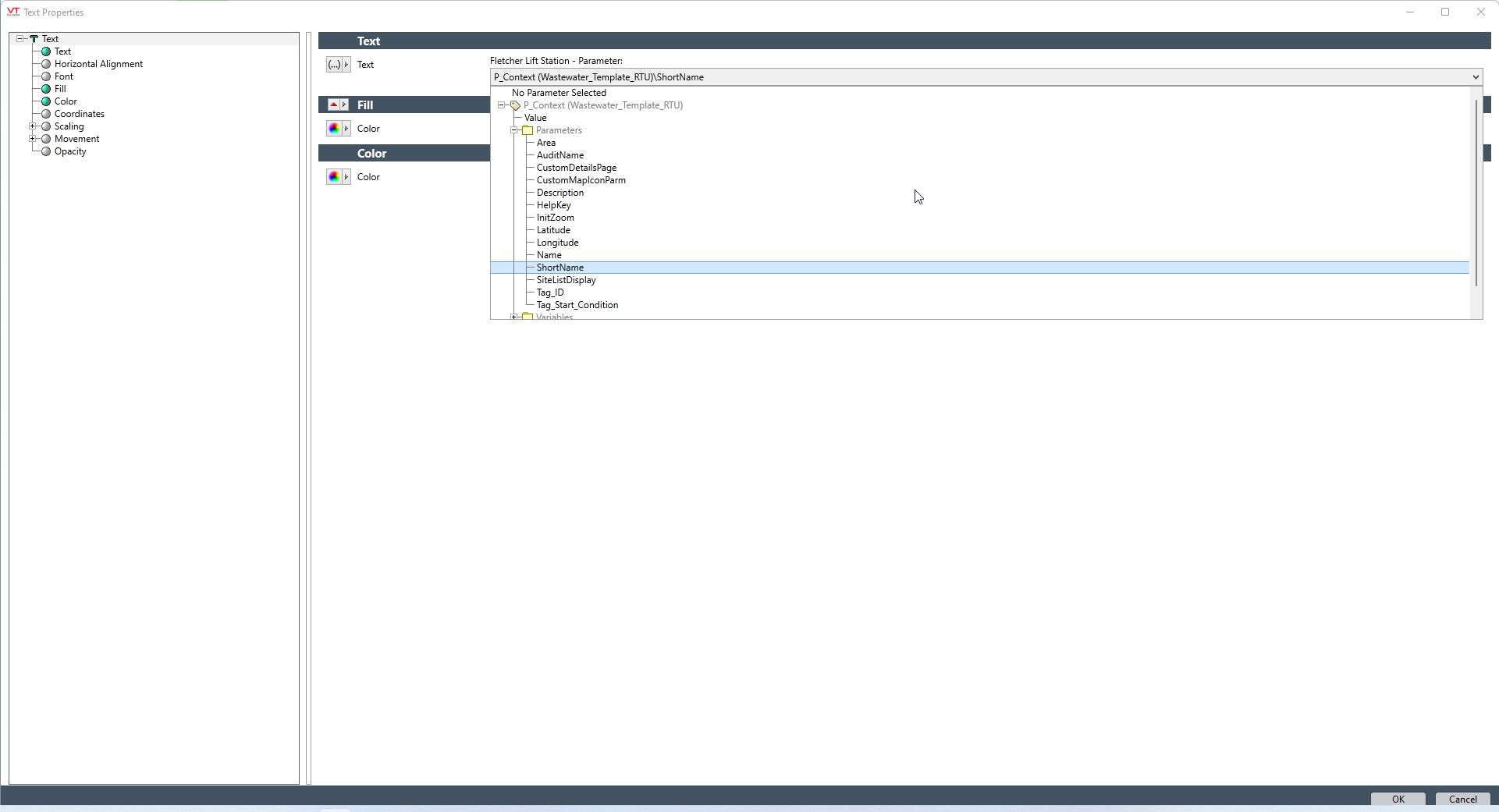
Task: Expand the Scaling tree node
Action: [33, 126]
